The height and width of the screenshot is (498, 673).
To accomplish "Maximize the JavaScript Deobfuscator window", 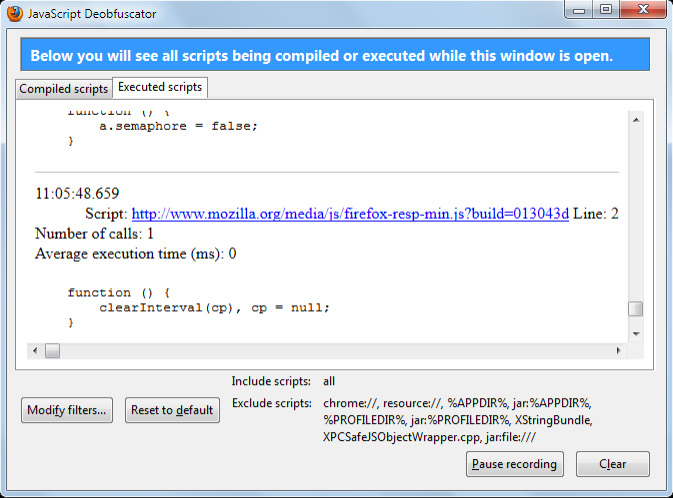I will [607, 9].
